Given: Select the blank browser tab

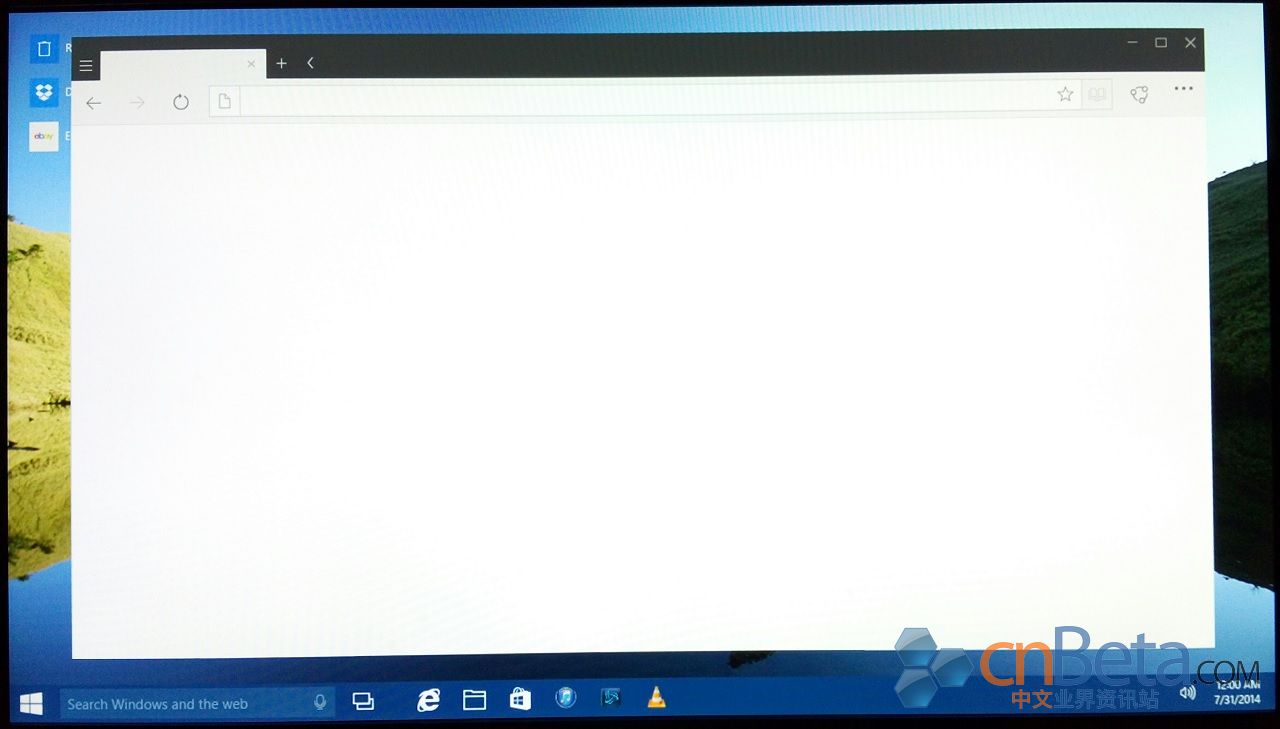Looking at the screenshot, I should (173, 64).
